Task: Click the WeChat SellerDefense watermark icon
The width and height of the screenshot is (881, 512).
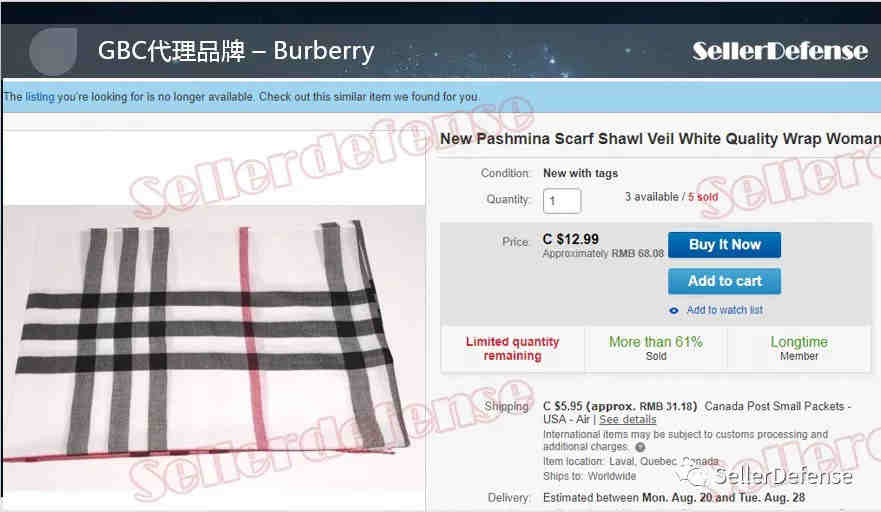Action: pos(695,477)
